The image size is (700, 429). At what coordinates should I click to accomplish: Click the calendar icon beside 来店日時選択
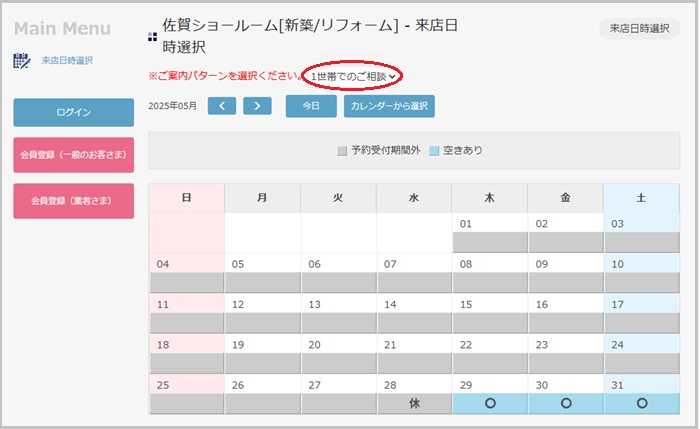point(21,61)
